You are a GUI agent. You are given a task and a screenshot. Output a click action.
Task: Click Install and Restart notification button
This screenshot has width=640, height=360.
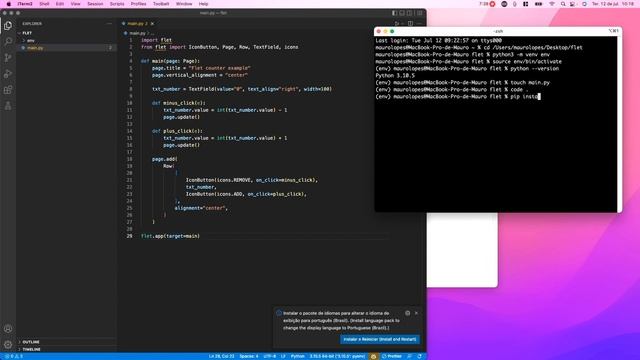tap(380, 339)
